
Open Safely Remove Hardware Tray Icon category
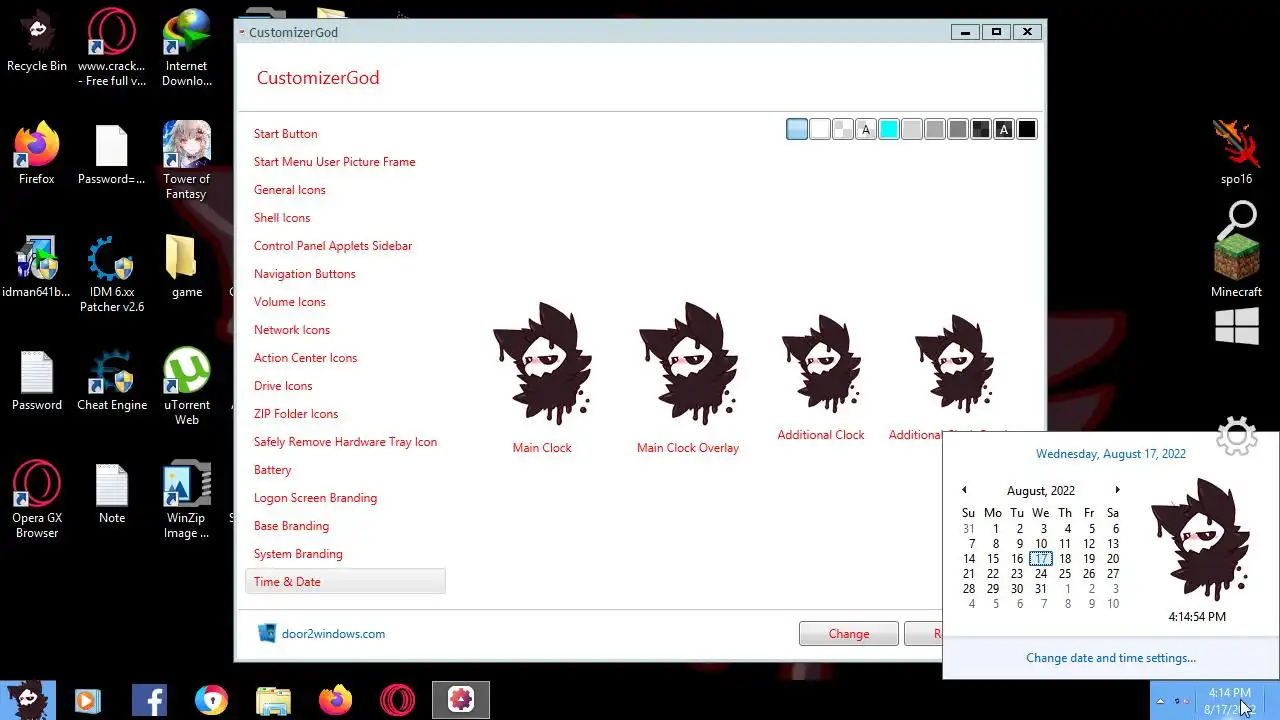tap(345, 442)
